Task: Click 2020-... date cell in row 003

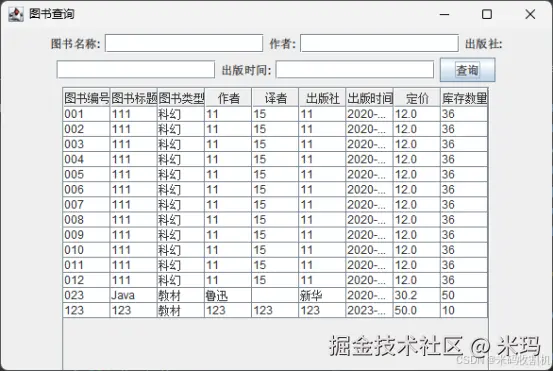Action: click(370, 145)
